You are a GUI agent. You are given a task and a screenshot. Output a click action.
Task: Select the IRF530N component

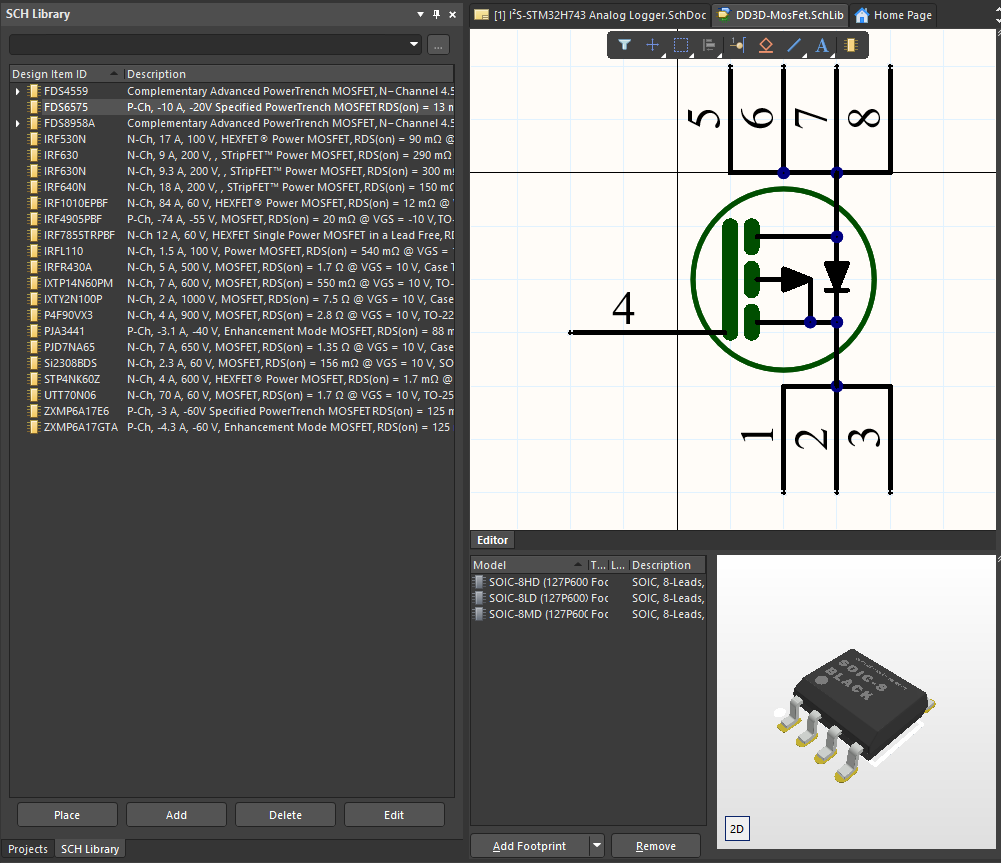232,139
